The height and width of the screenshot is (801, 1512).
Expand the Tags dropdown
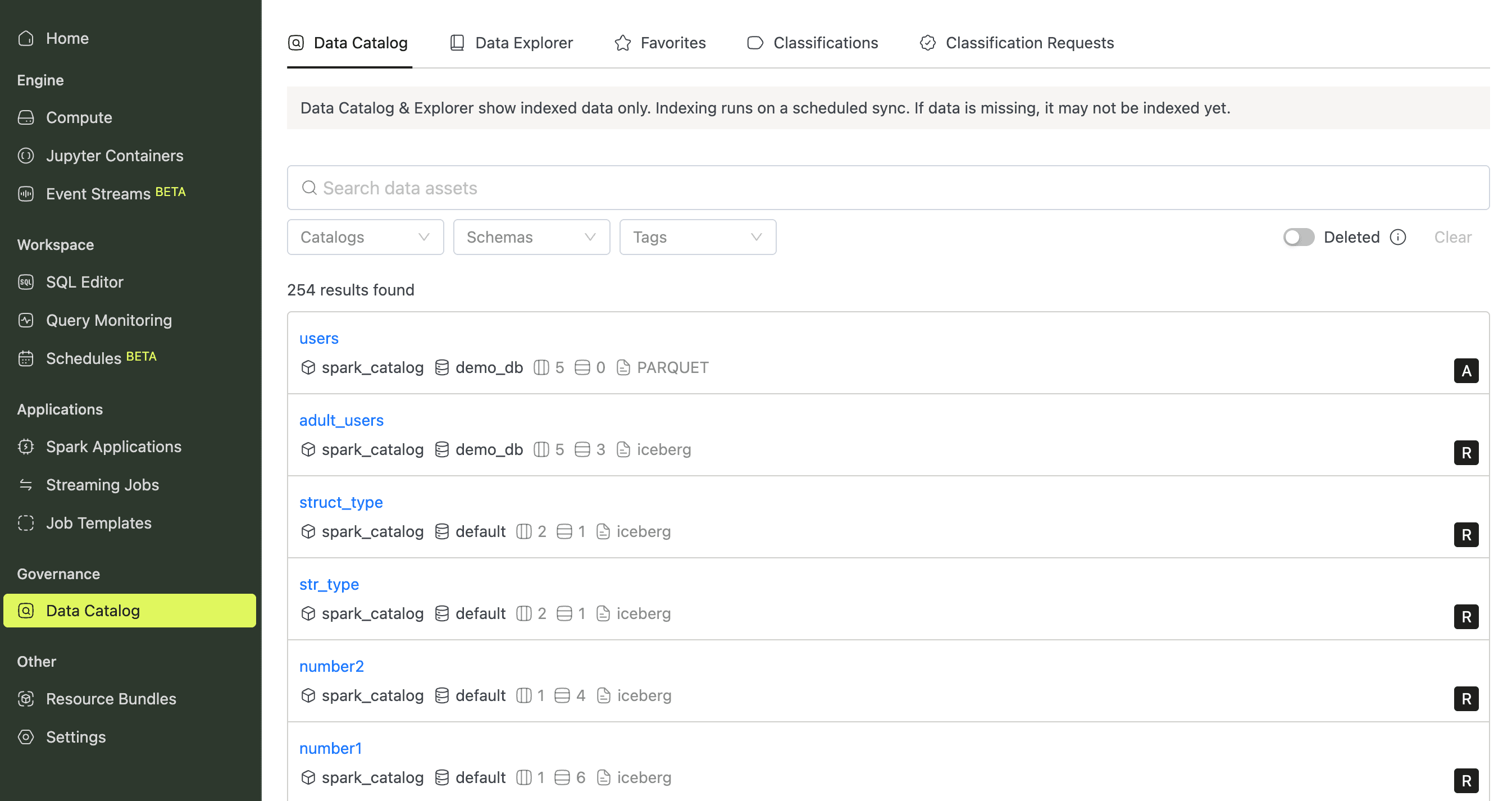click(697, 237)
